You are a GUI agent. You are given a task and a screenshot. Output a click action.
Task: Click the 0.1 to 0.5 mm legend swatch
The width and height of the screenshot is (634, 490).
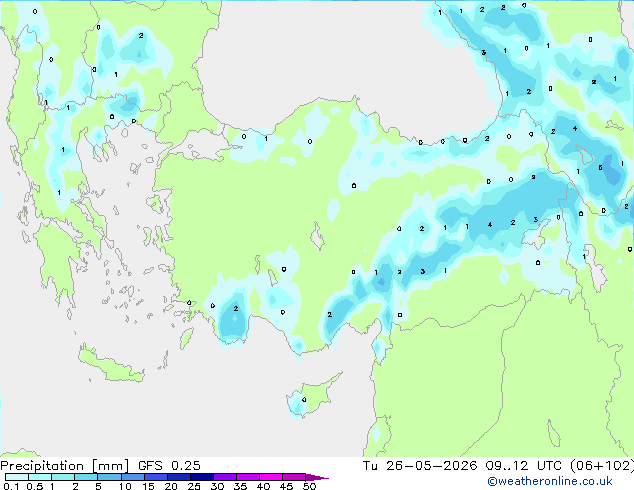(x=17, y=477)
